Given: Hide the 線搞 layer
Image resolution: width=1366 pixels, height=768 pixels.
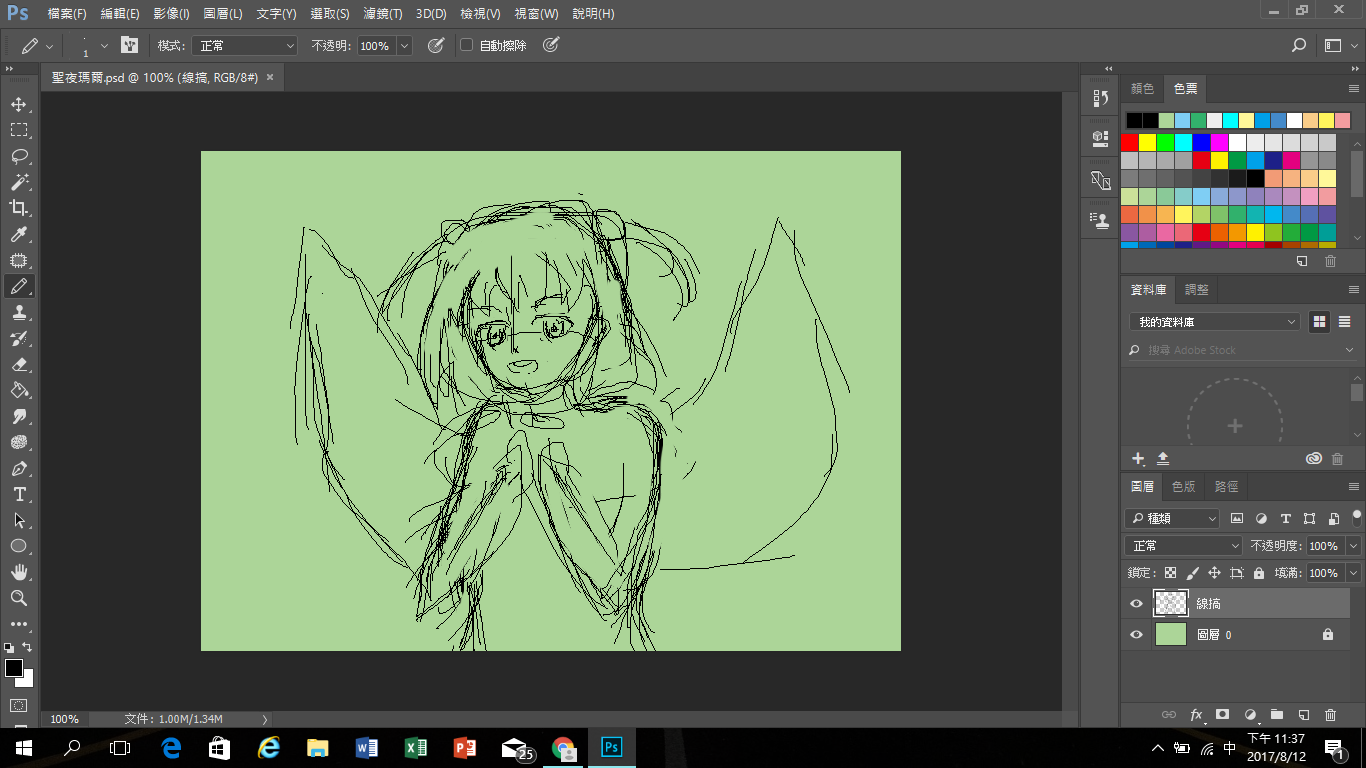Looking at the screenshot, I should (1136, 604).
